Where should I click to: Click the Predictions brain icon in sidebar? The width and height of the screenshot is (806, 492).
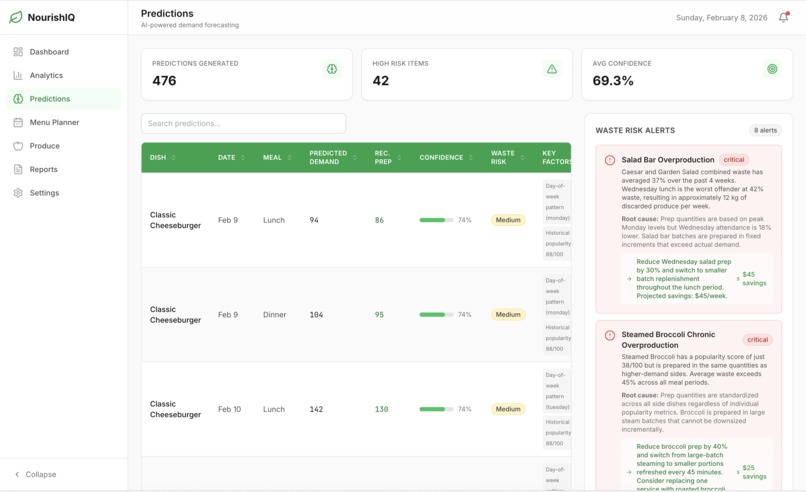coord(18,99)
